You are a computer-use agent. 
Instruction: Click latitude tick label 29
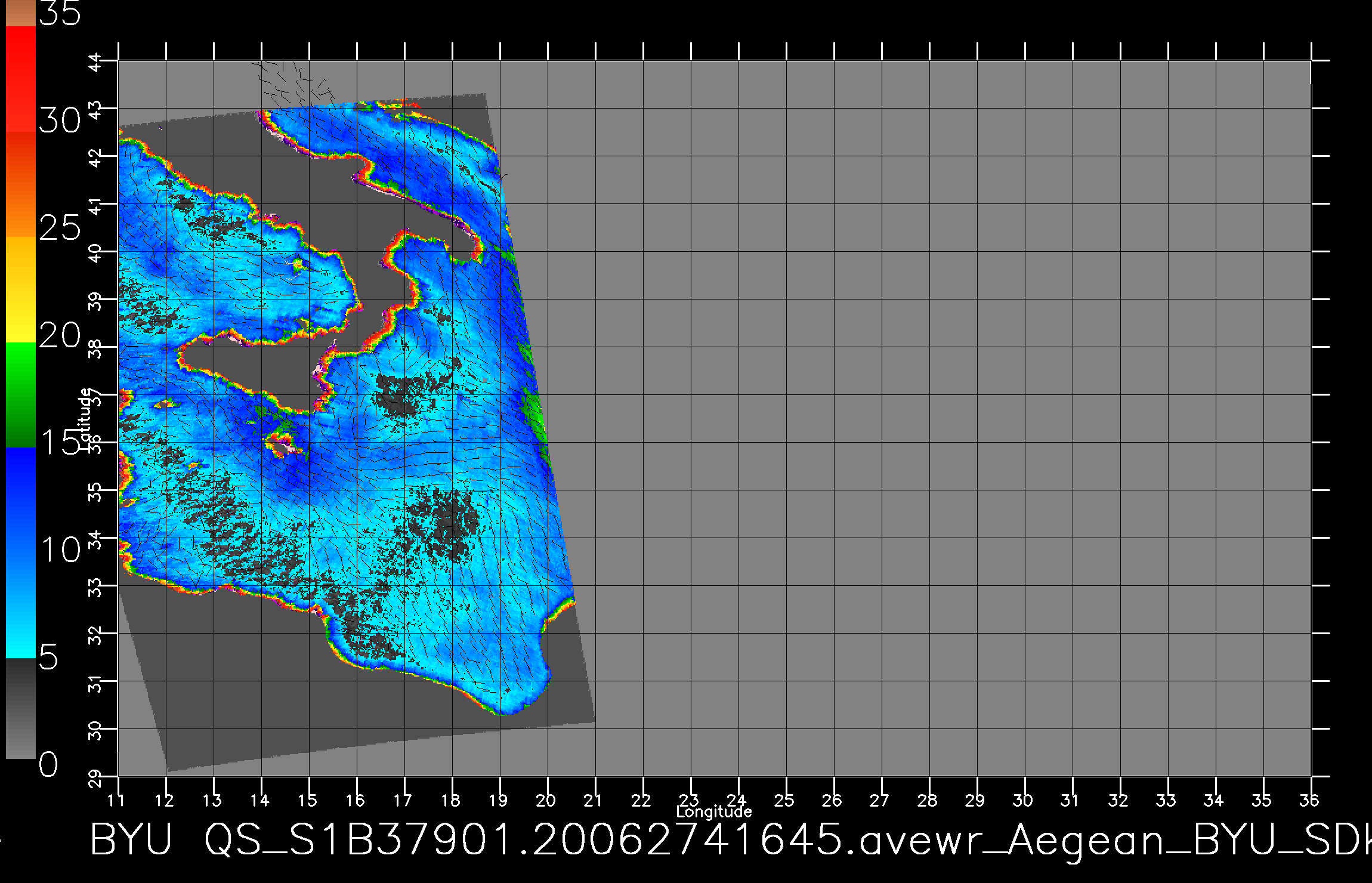95,778
